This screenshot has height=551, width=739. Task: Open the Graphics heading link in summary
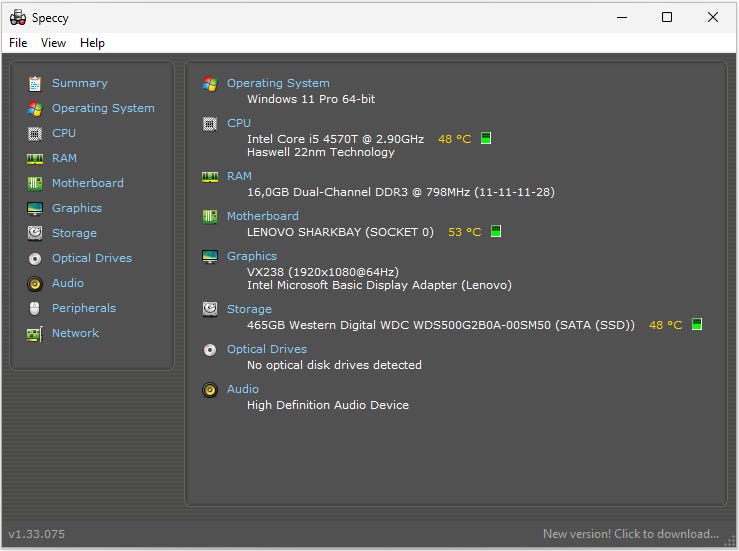(252, 256)
